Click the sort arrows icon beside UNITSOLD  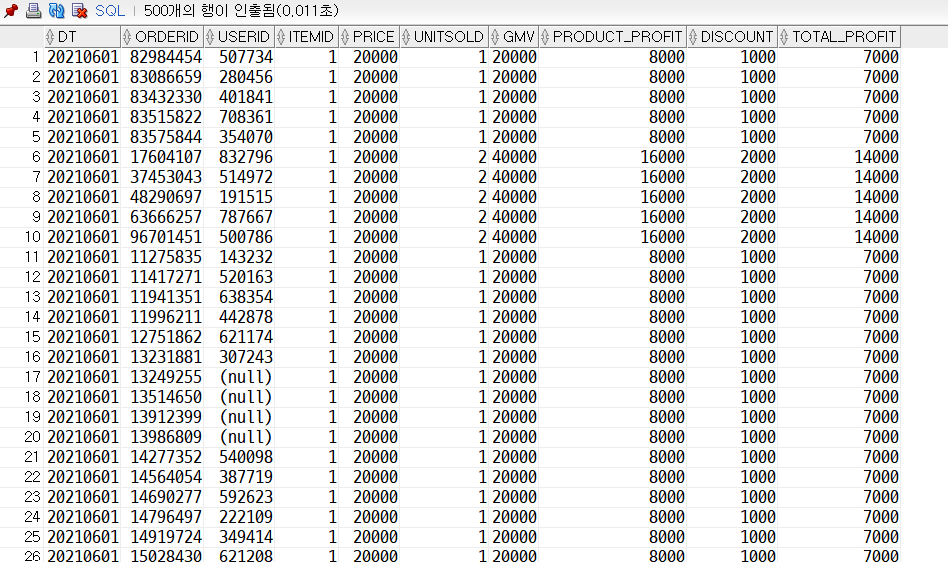click(406, 37)
